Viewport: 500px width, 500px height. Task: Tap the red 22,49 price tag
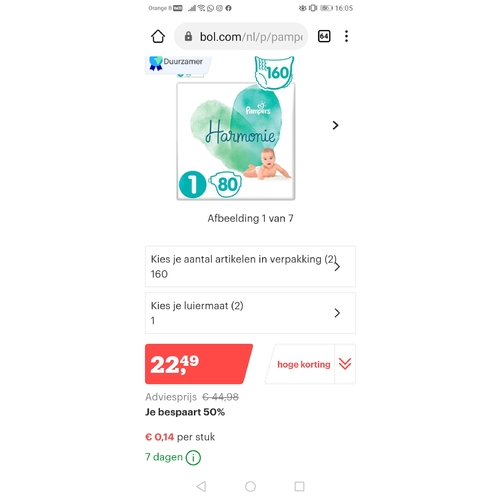(199, 364)
